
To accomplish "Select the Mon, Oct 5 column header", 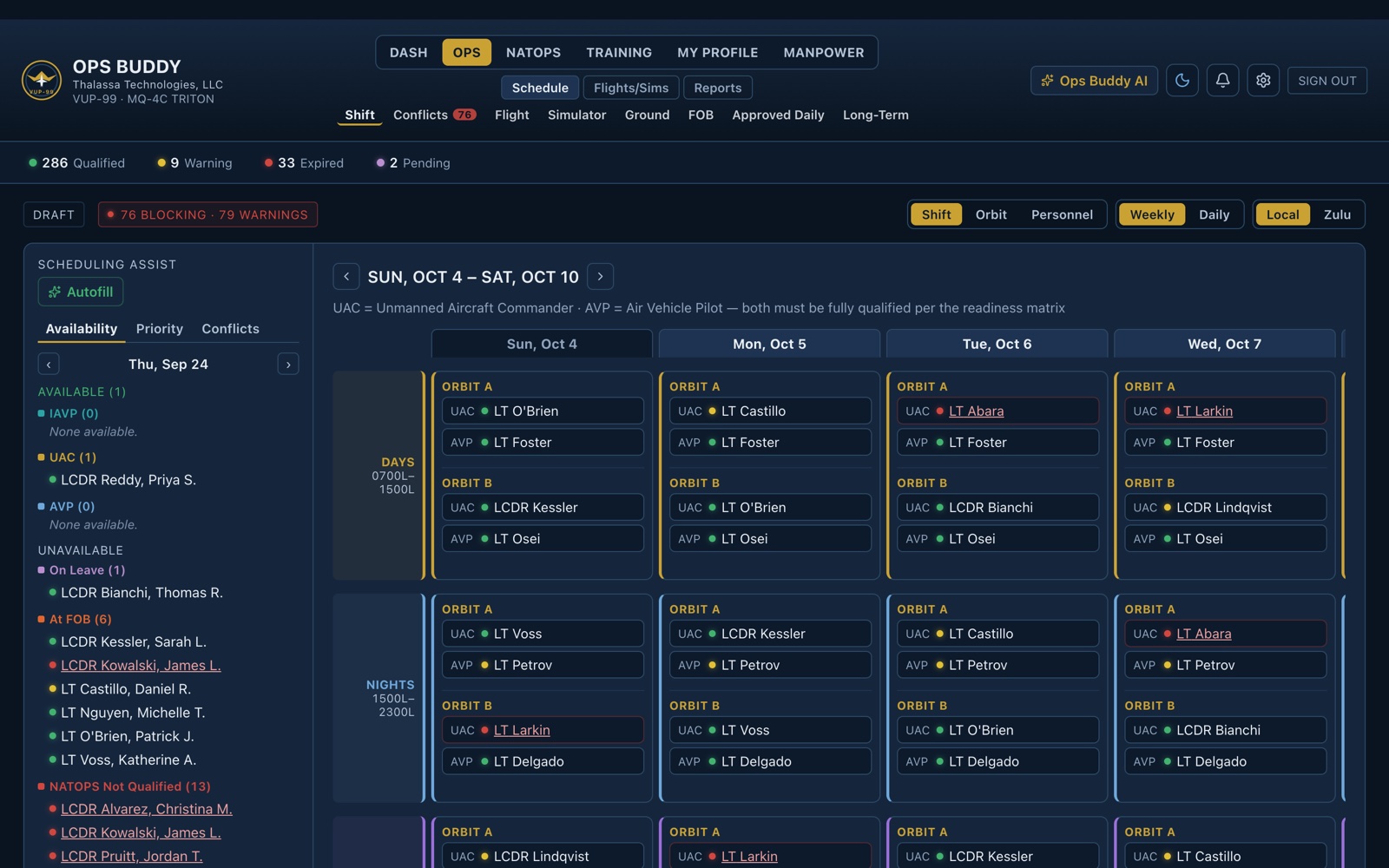I will [769, 344].
